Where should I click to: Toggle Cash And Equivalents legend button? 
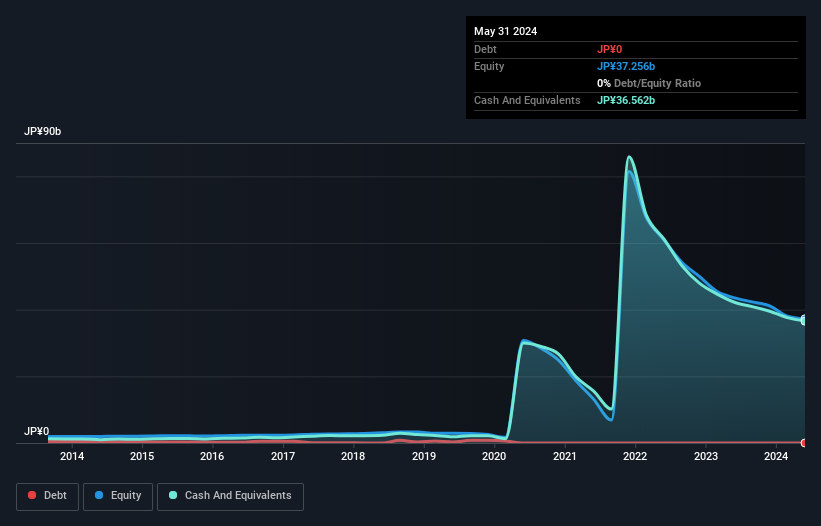(230, 496)
